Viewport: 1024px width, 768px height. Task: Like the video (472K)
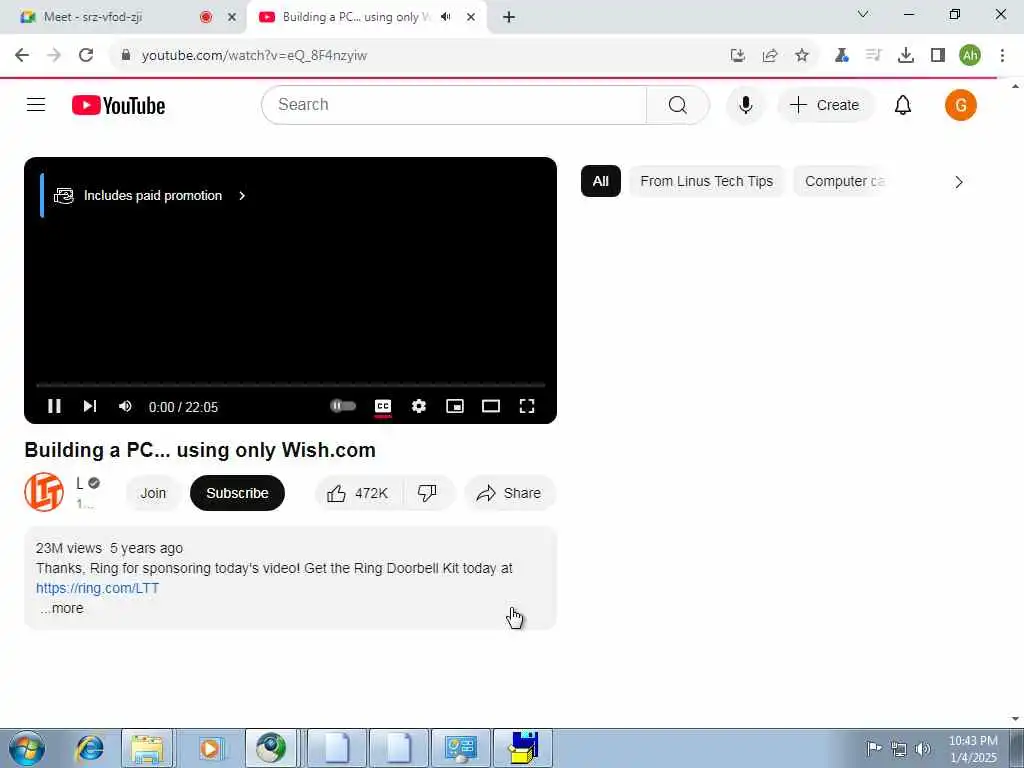[x=359, y=493]
